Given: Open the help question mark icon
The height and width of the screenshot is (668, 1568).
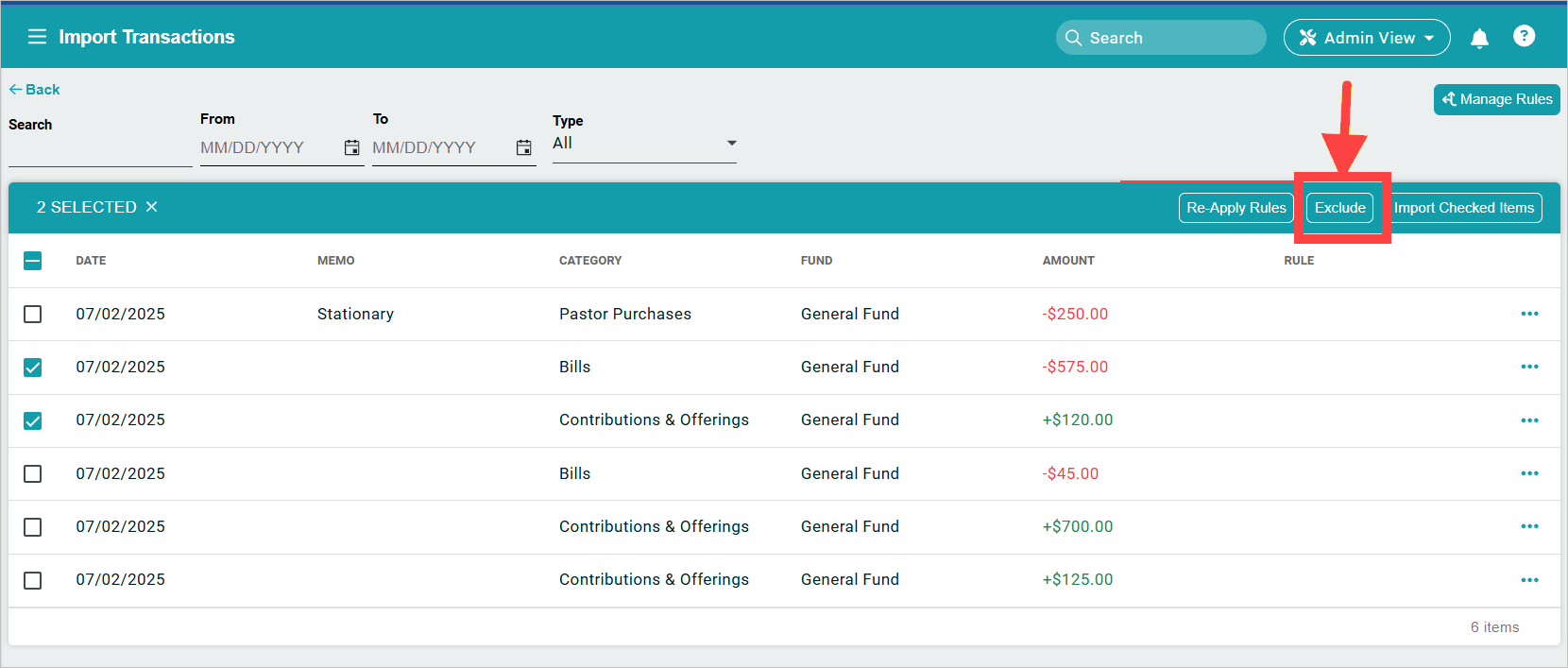Looking at the screenshot, I should tap(1524, 36).
